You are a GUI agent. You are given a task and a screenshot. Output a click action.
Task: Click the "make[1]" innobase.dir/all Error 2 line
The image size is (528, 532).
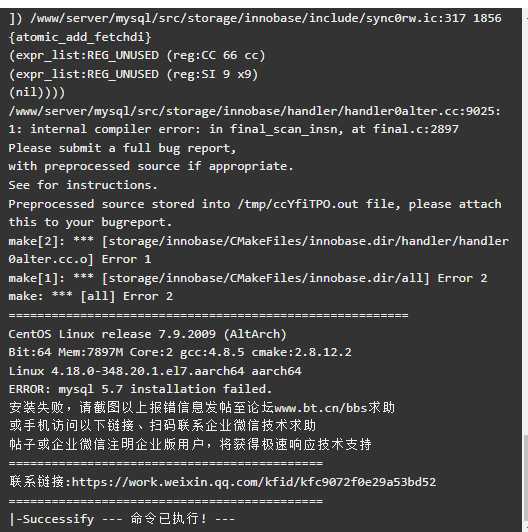pos(248,278)
